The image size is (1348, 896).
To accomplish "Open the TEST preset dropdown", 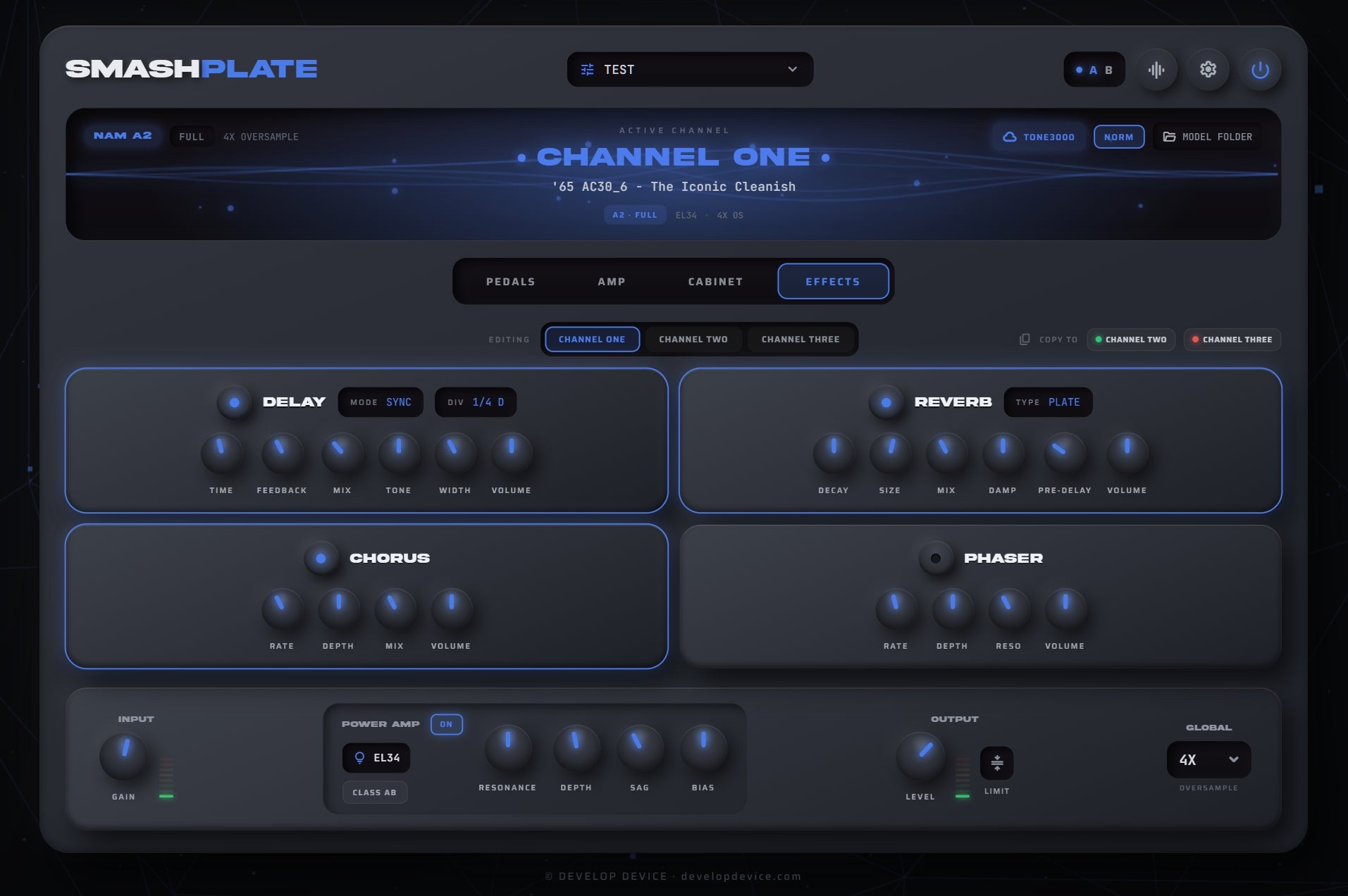I will 691,70.
